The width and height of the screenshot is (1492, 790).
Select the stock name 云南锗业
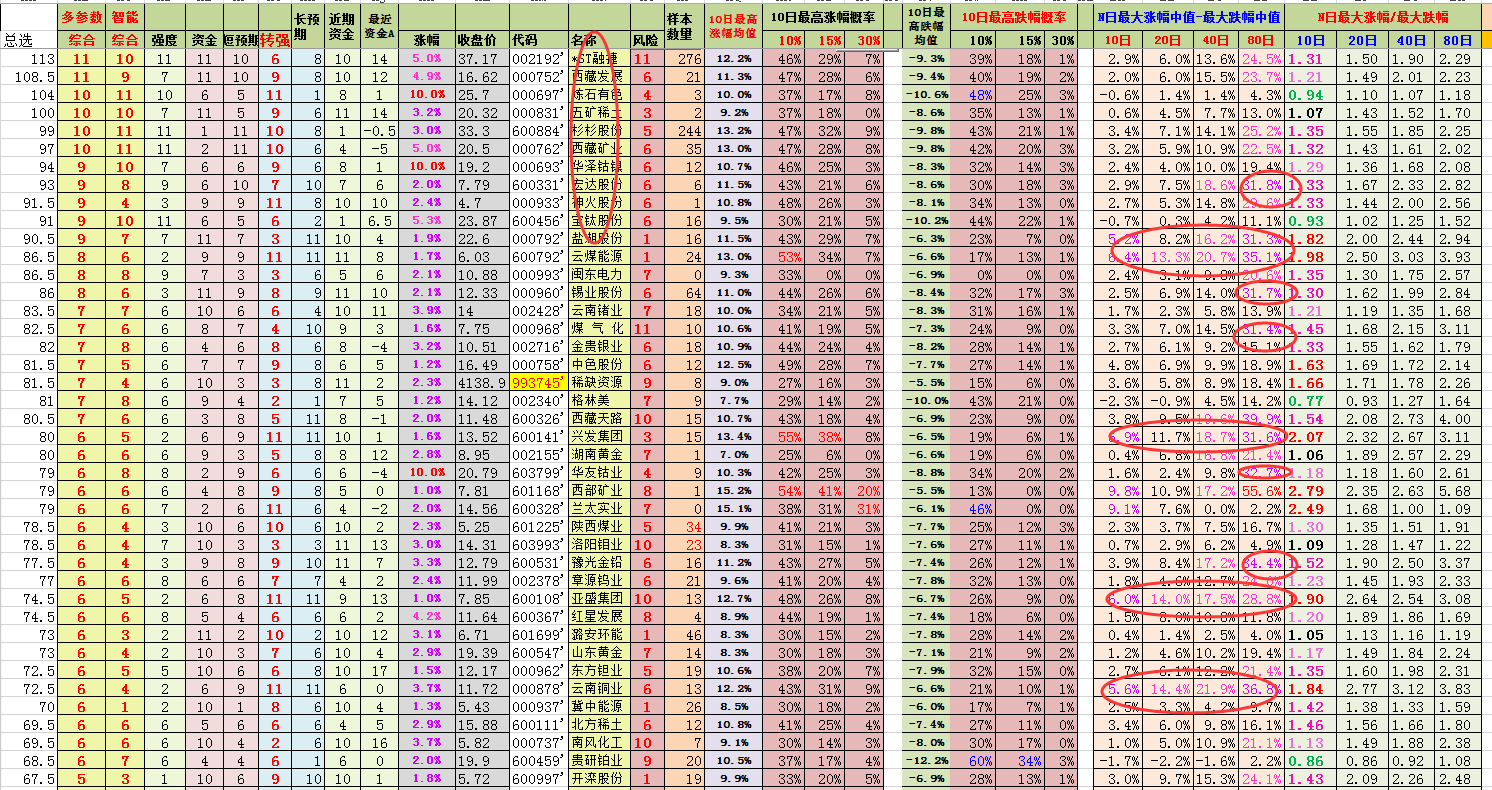click(x=598, y=311)
